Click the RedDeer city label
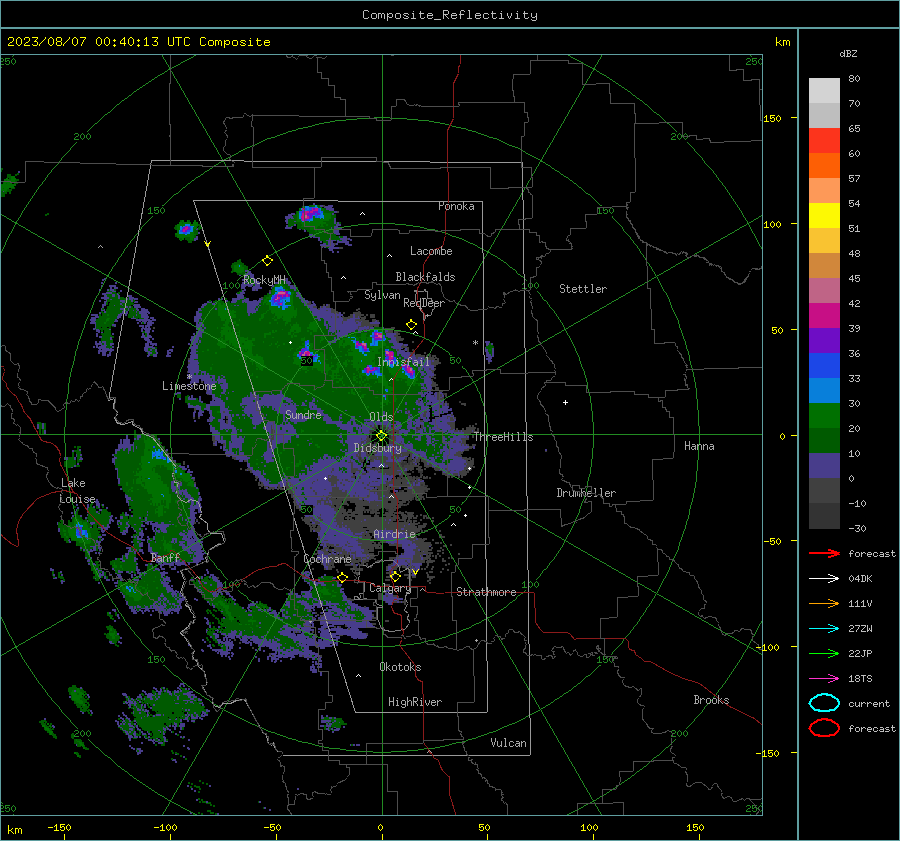The image size is (900, 841). 424,303
